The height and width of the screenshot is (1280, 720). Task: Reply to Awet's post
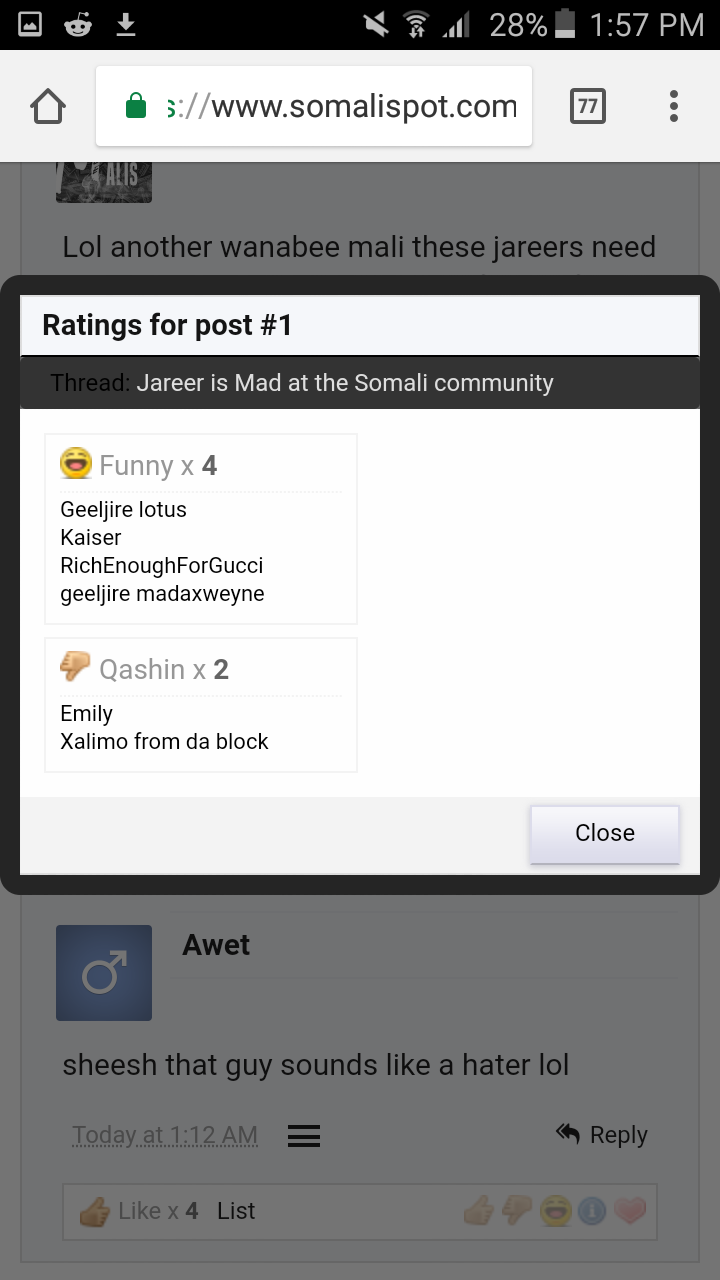point(602,1135)
